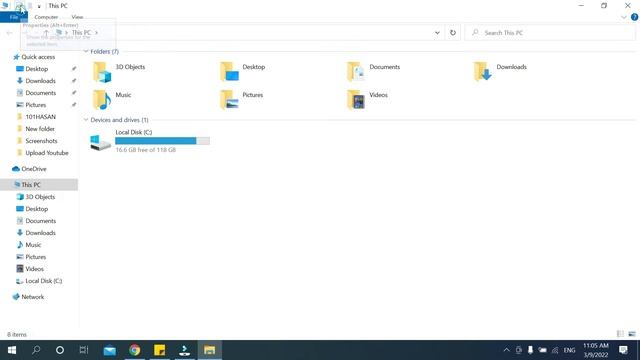The image size is (640, 360).
Task: Click the Local Disk (C:) usage bar
Action: (x=162, y=141)
